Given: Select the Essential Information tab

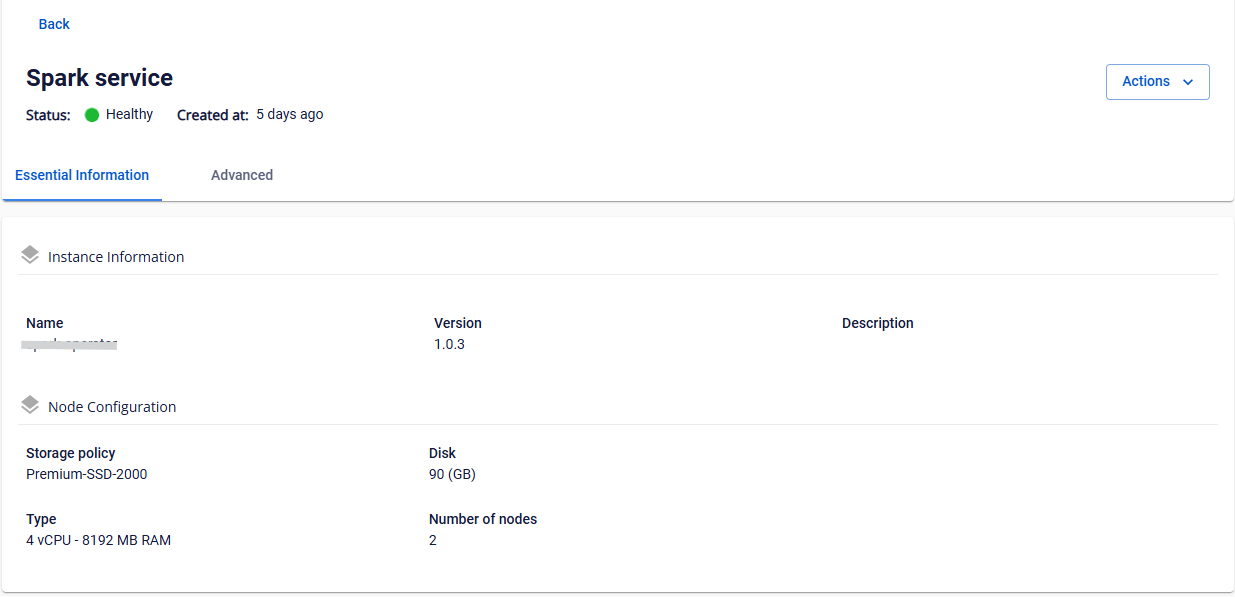Looking at the screenshot, I should click(x=82, y=175).
